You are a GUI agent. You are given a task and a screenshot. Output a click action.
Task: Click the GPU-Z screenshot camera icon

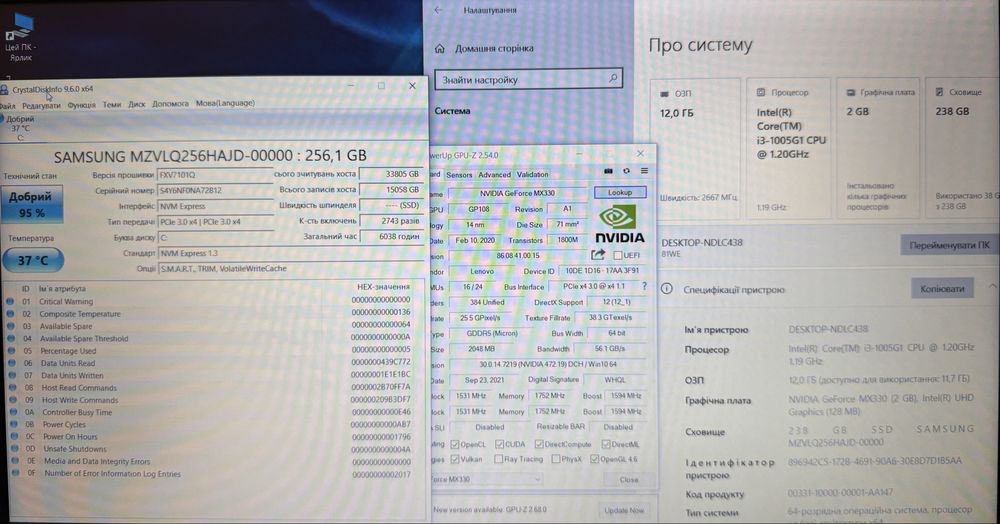(x=608, y=171)
